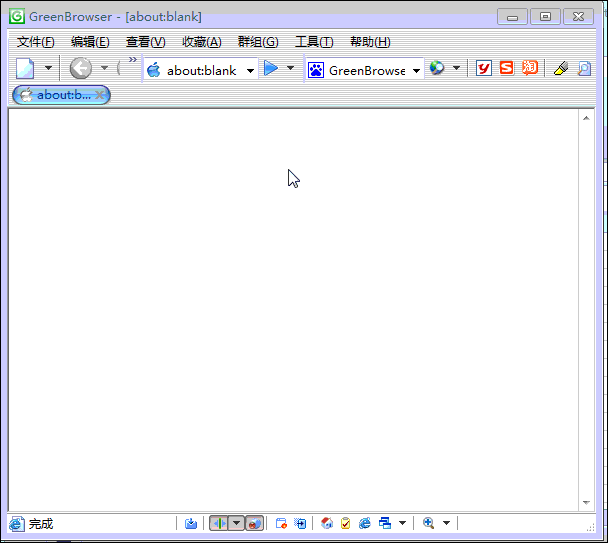Screen dimensions: 608x543
Task: Click the download tray icon in status bar
Action: pyautogui.click(x=190, y=524)
